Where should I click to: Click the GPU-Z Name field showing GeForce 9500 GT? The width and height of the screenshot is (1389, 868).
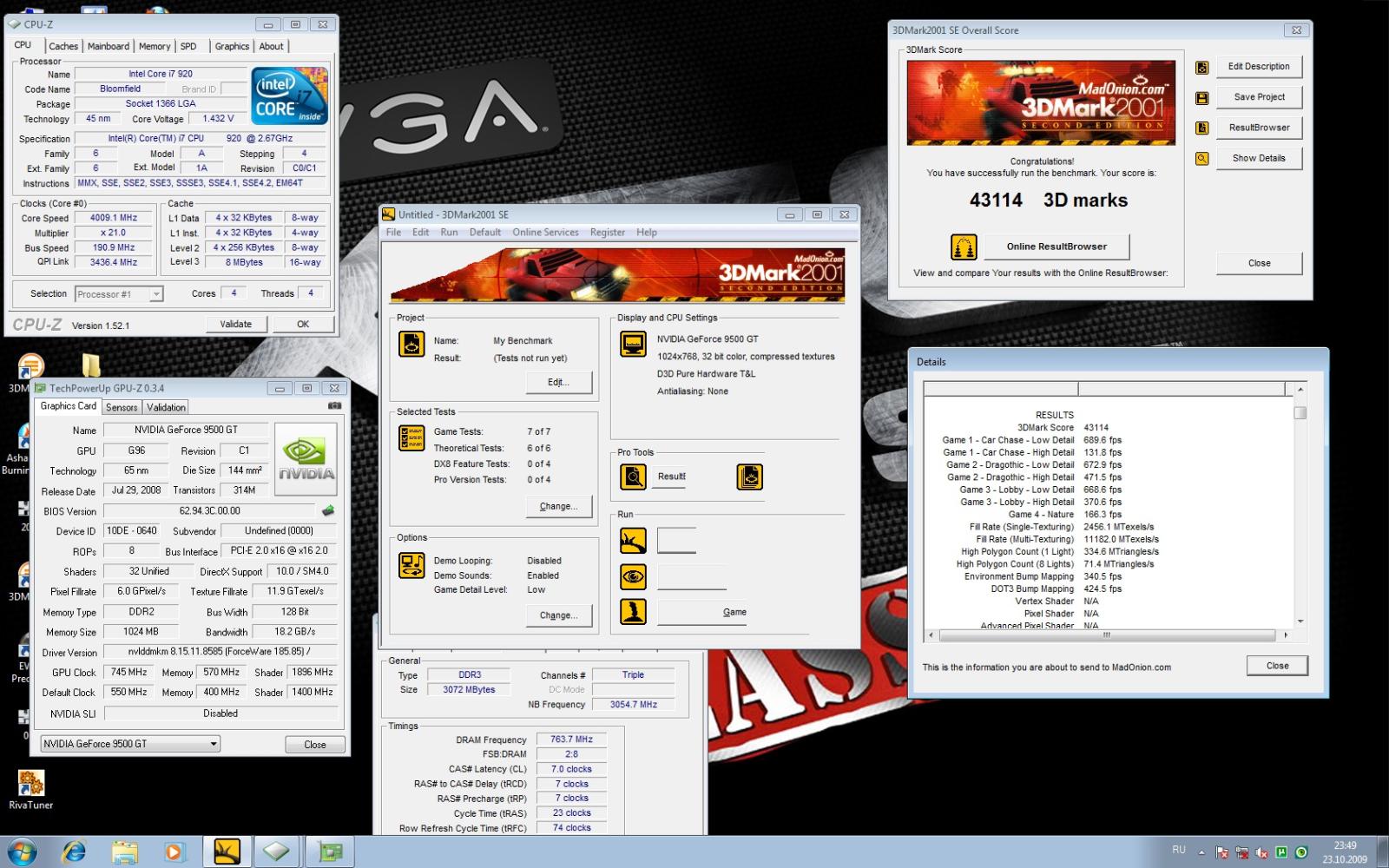click(186, 430)
